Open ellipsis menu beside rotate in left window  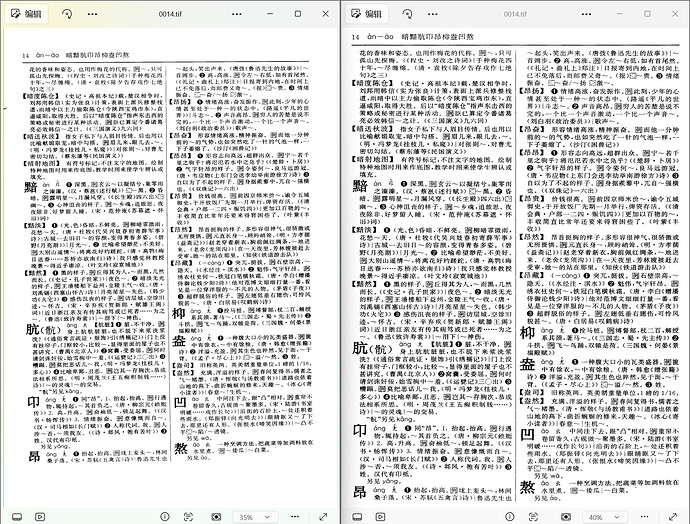(x=92, y=14)
